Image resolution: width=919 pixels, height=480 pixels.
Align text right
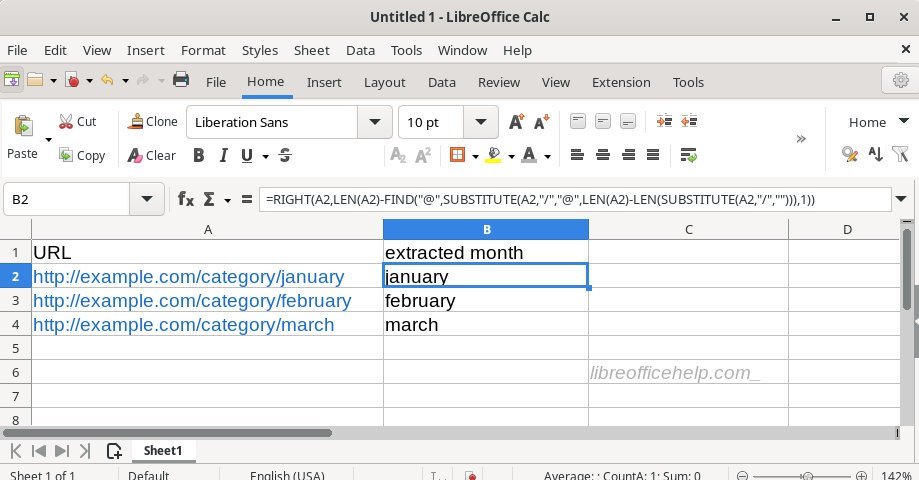pyautogui.click(x=628, y=155)
